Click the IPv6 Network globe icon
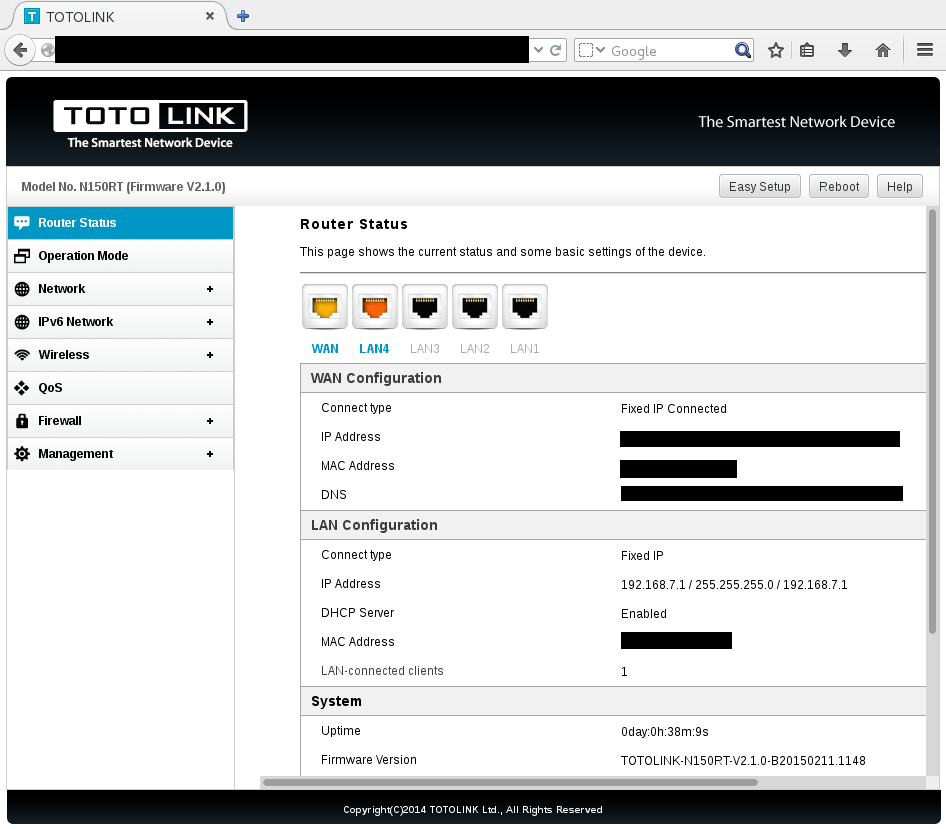 [x=22, y=322]
